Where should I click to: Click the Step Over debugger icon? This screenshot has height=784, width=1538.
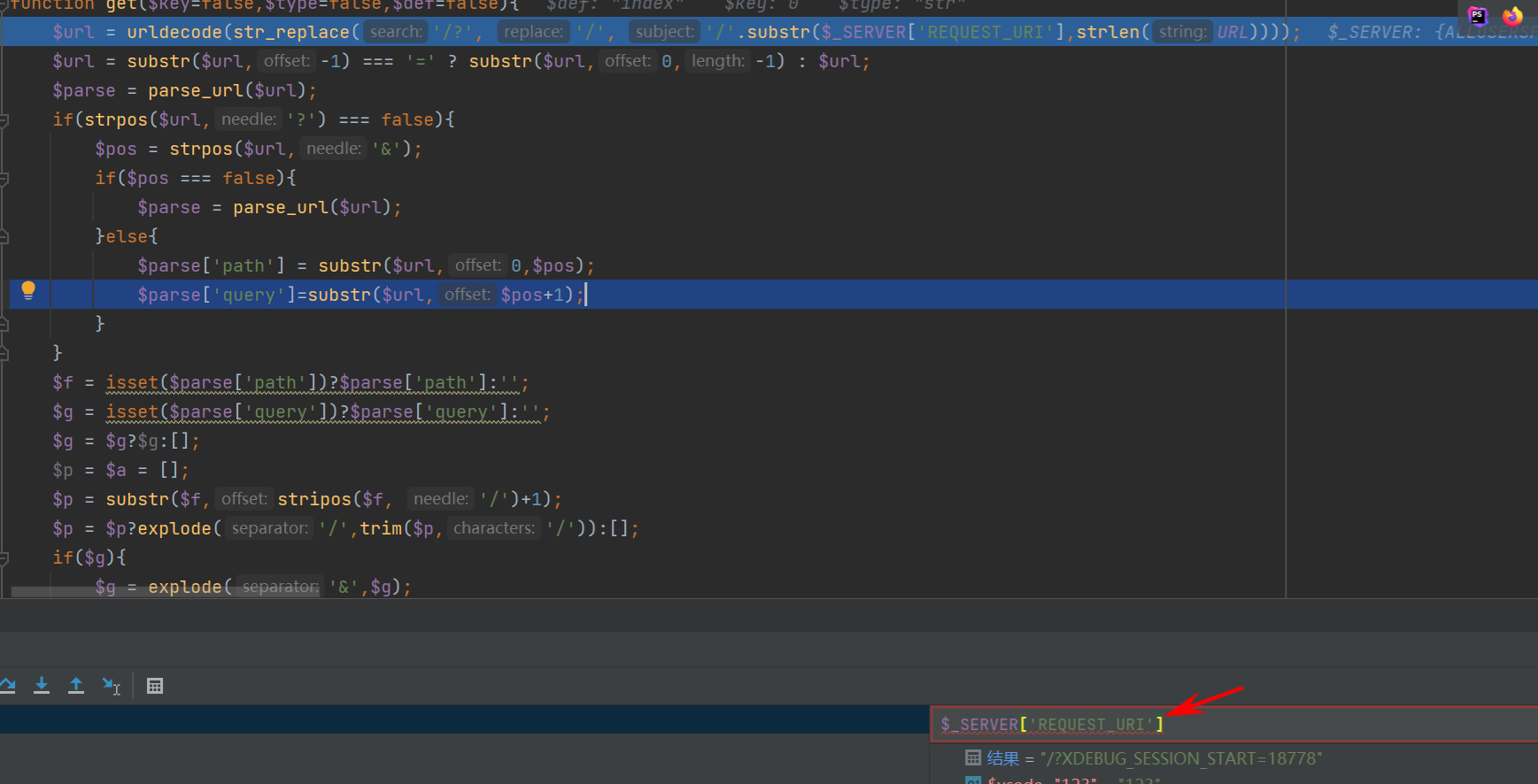(7, 685)
